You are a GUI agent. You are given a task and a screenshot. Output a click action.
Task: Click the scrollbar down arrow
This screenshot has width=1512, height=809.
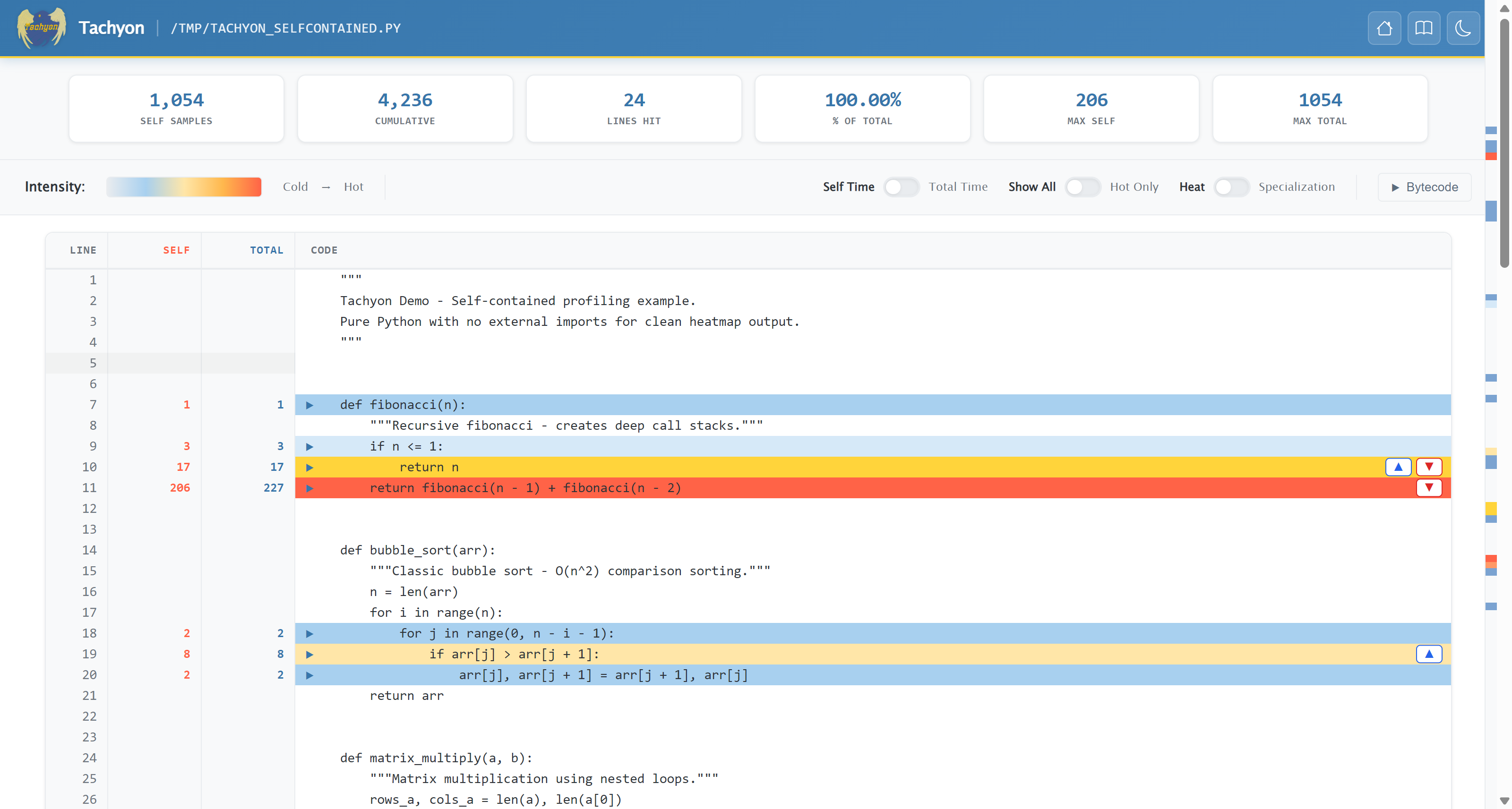click(1504, 801)
